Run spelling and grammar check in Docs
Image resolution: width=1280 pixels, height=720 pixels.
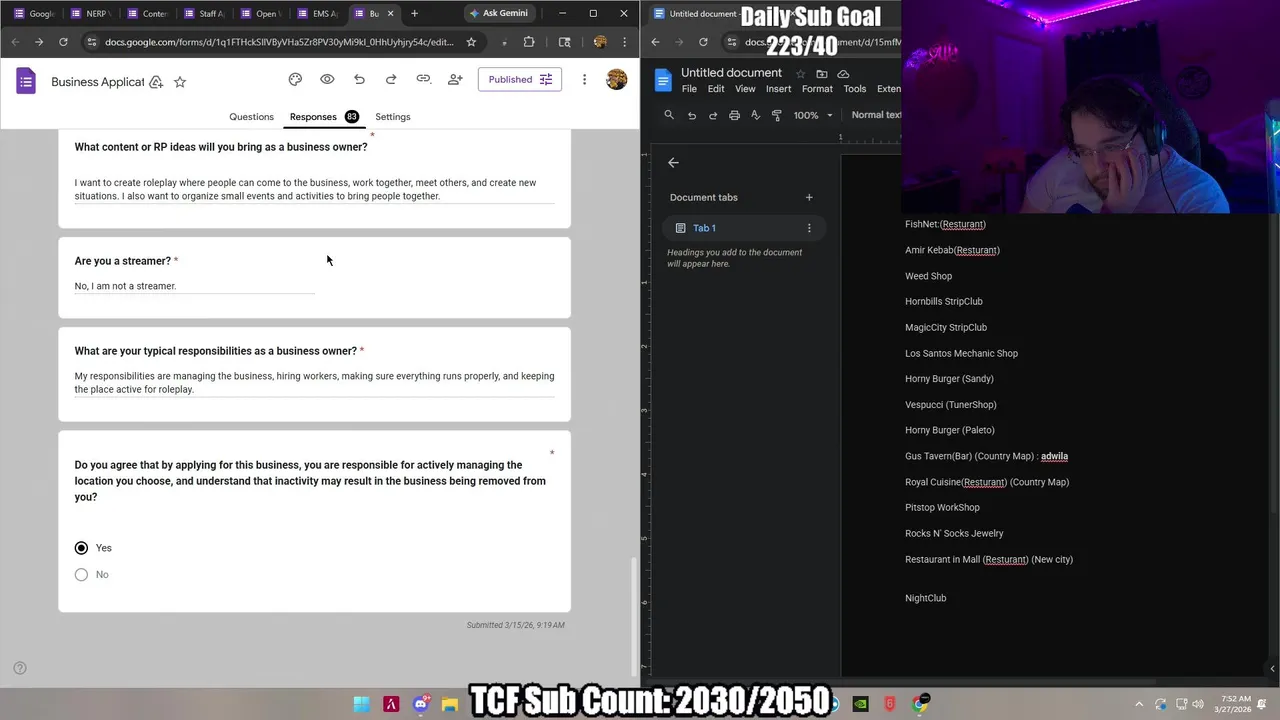(755, 115)
